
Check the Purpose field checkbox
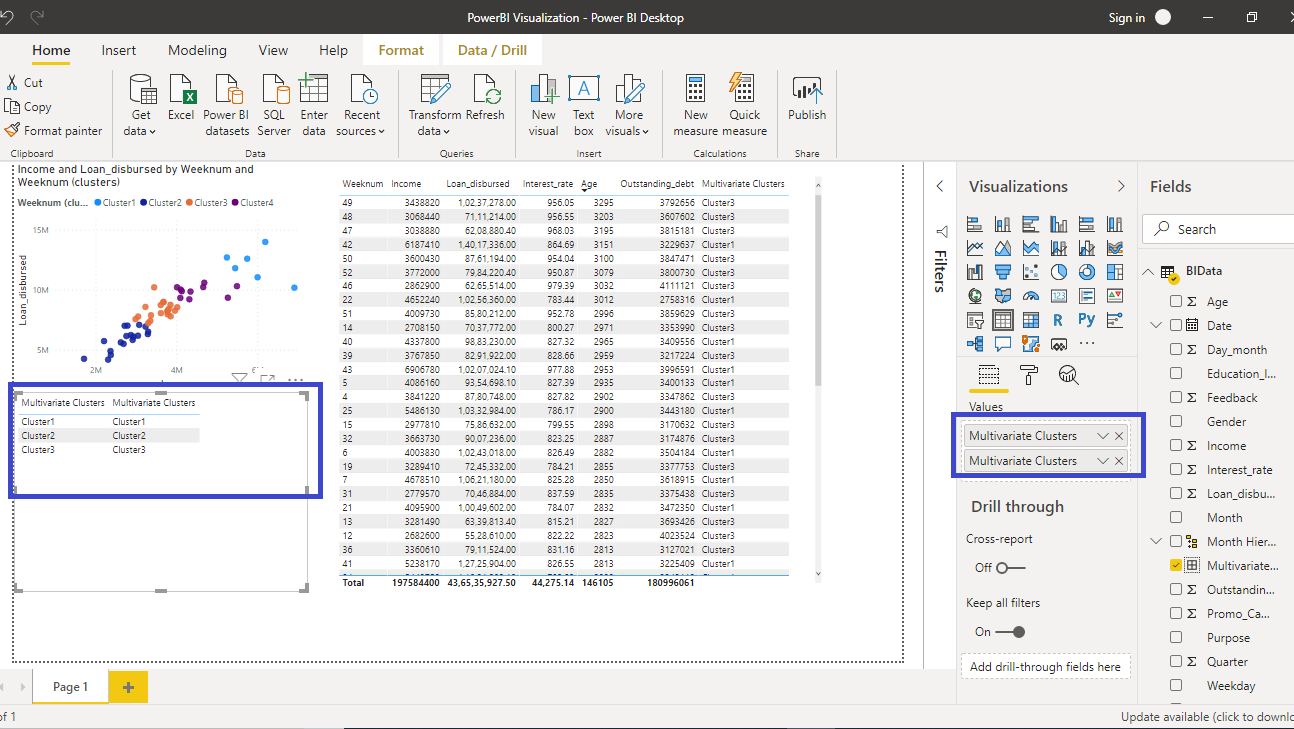(1176, 637)
